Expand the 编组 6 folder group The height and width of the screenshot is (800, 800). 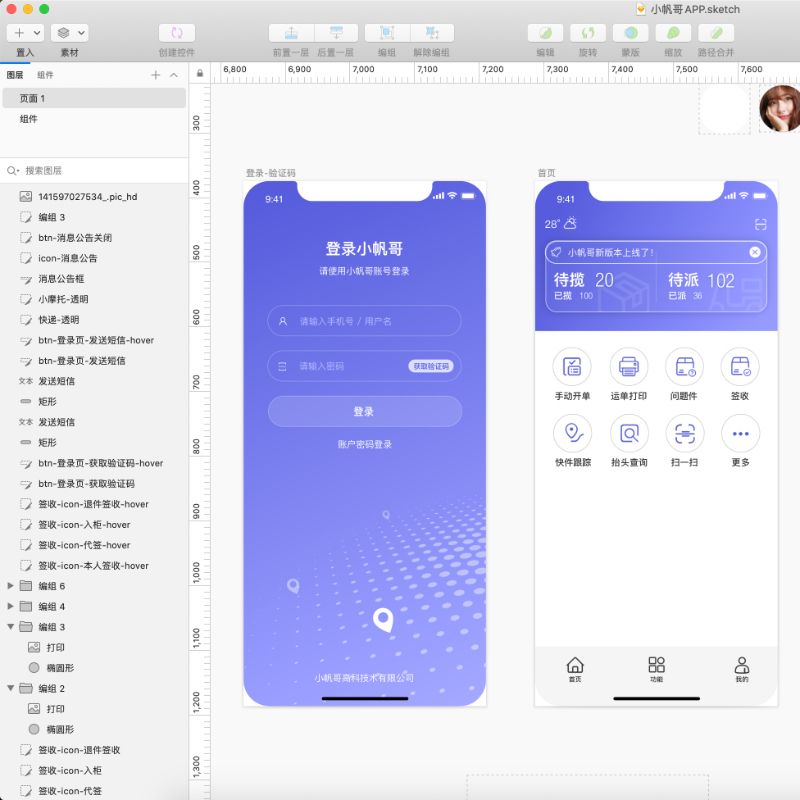click(11, 586)
